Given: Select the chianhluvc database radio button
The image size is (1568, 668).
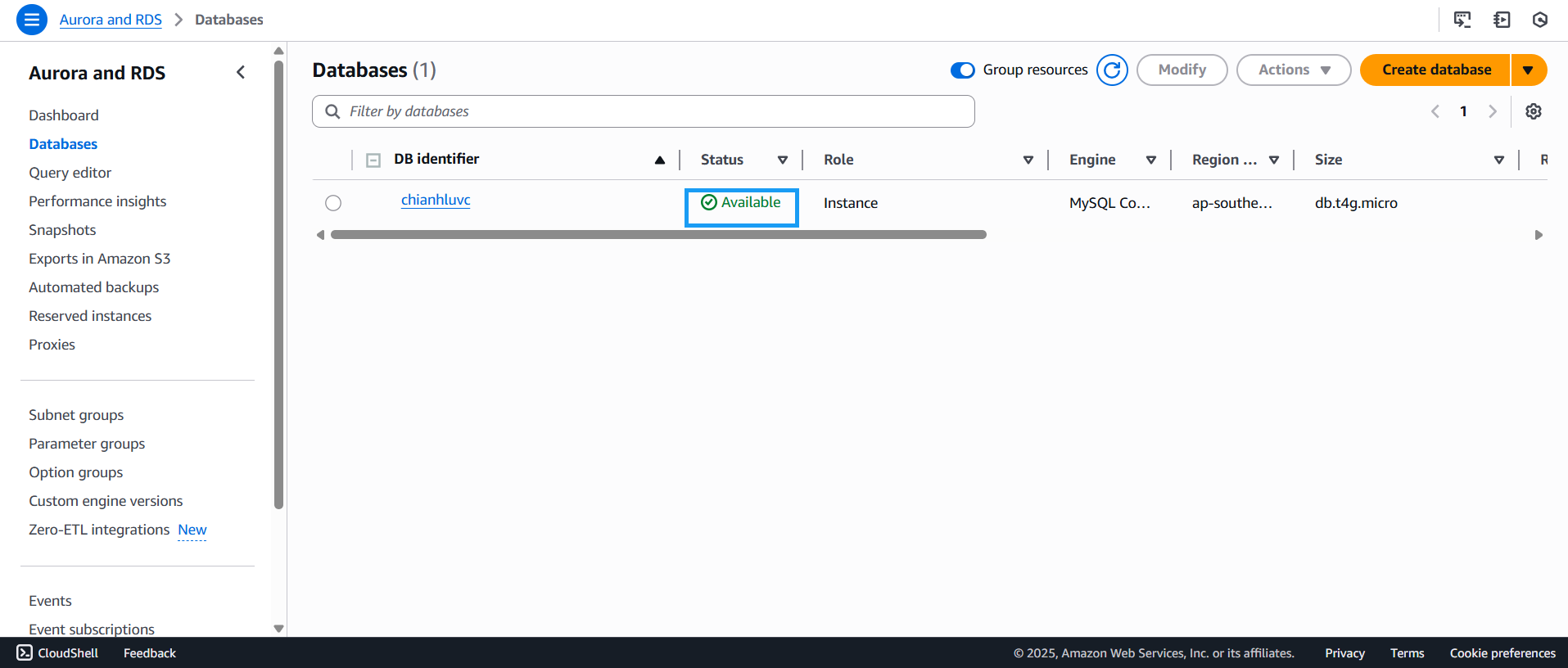Looking at the screenshot, I should [333, 203].
